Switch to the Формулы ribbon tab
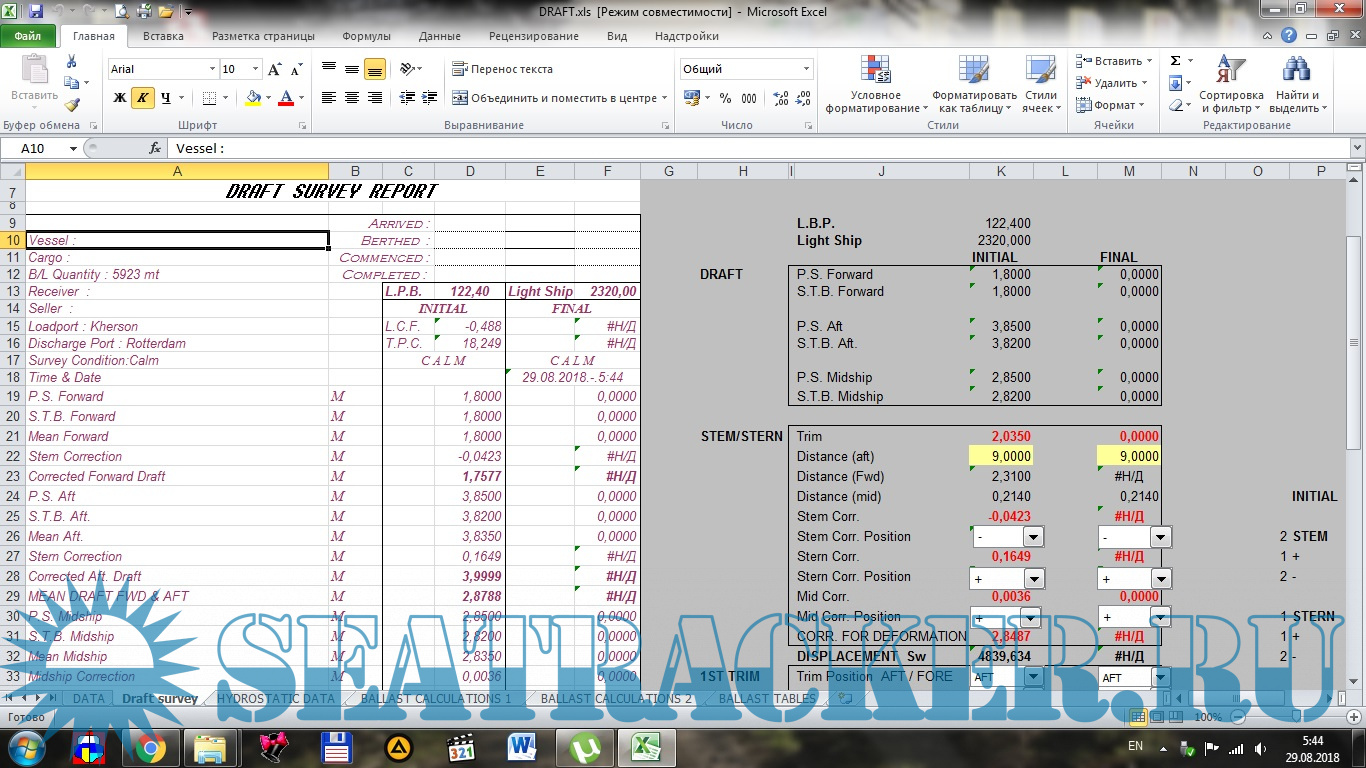This screenshot has height=768, width=1366. click(x=366, y=36)
